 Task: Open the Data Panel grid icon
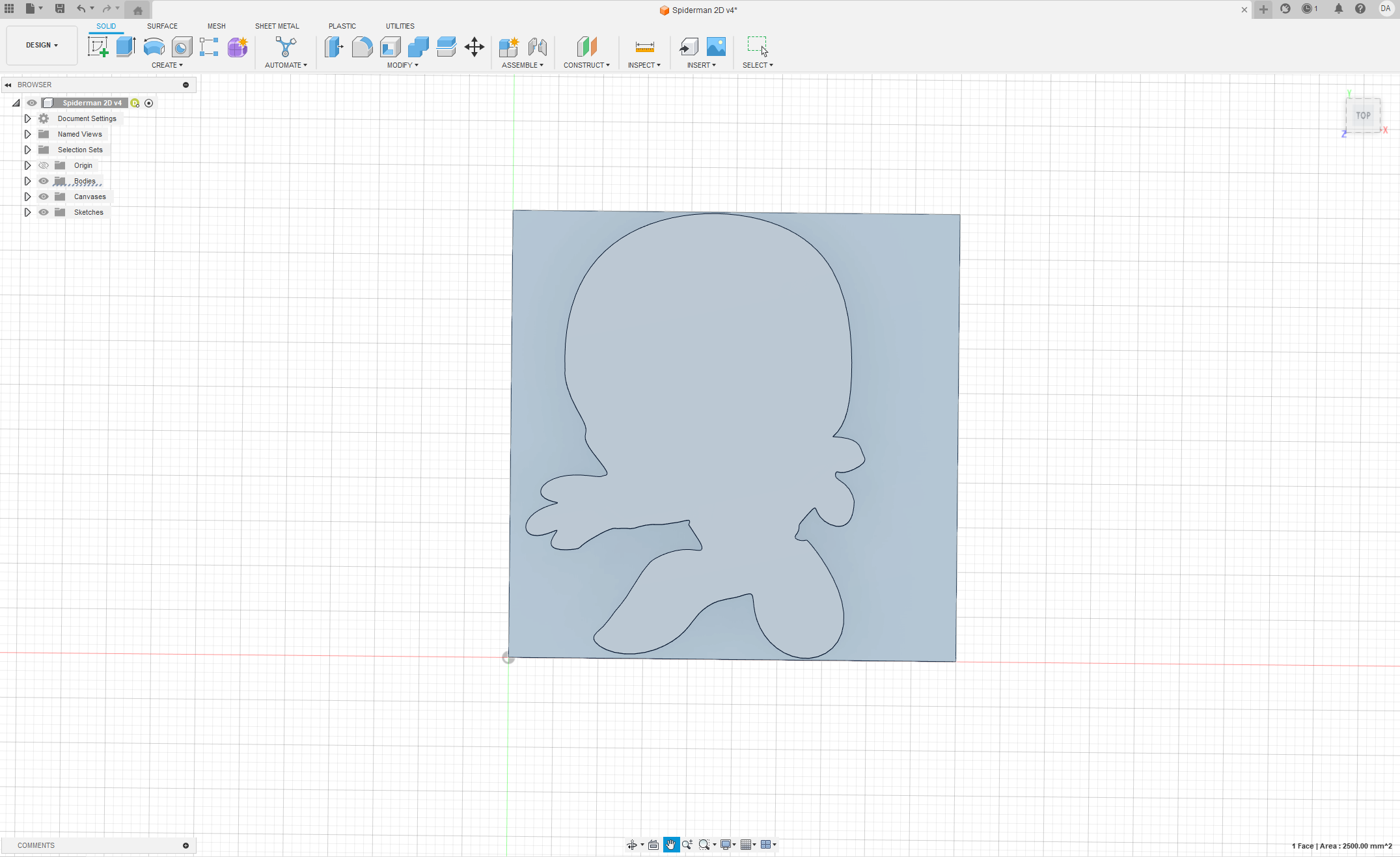9,8
